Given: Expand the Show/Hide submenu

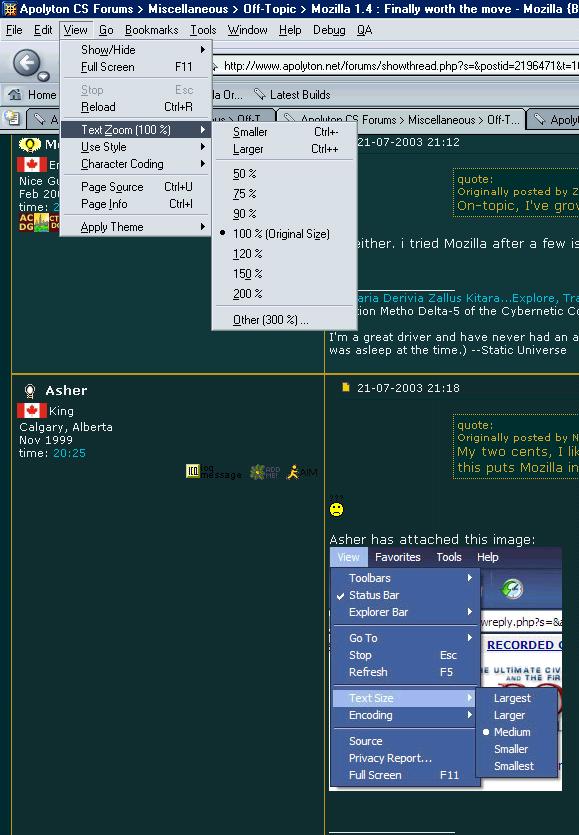Looking at the screenshot, I should [x=136, y=50].
